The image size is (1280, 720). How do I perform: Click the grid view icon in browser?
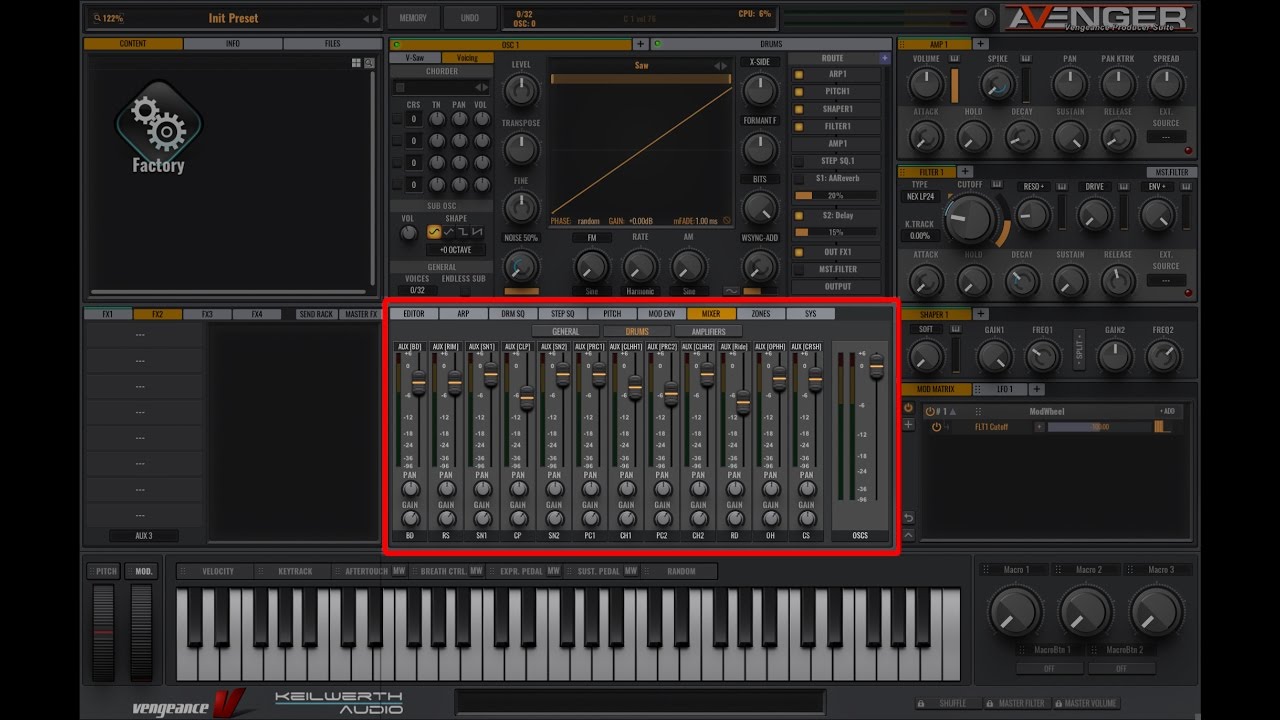(356, 63)
